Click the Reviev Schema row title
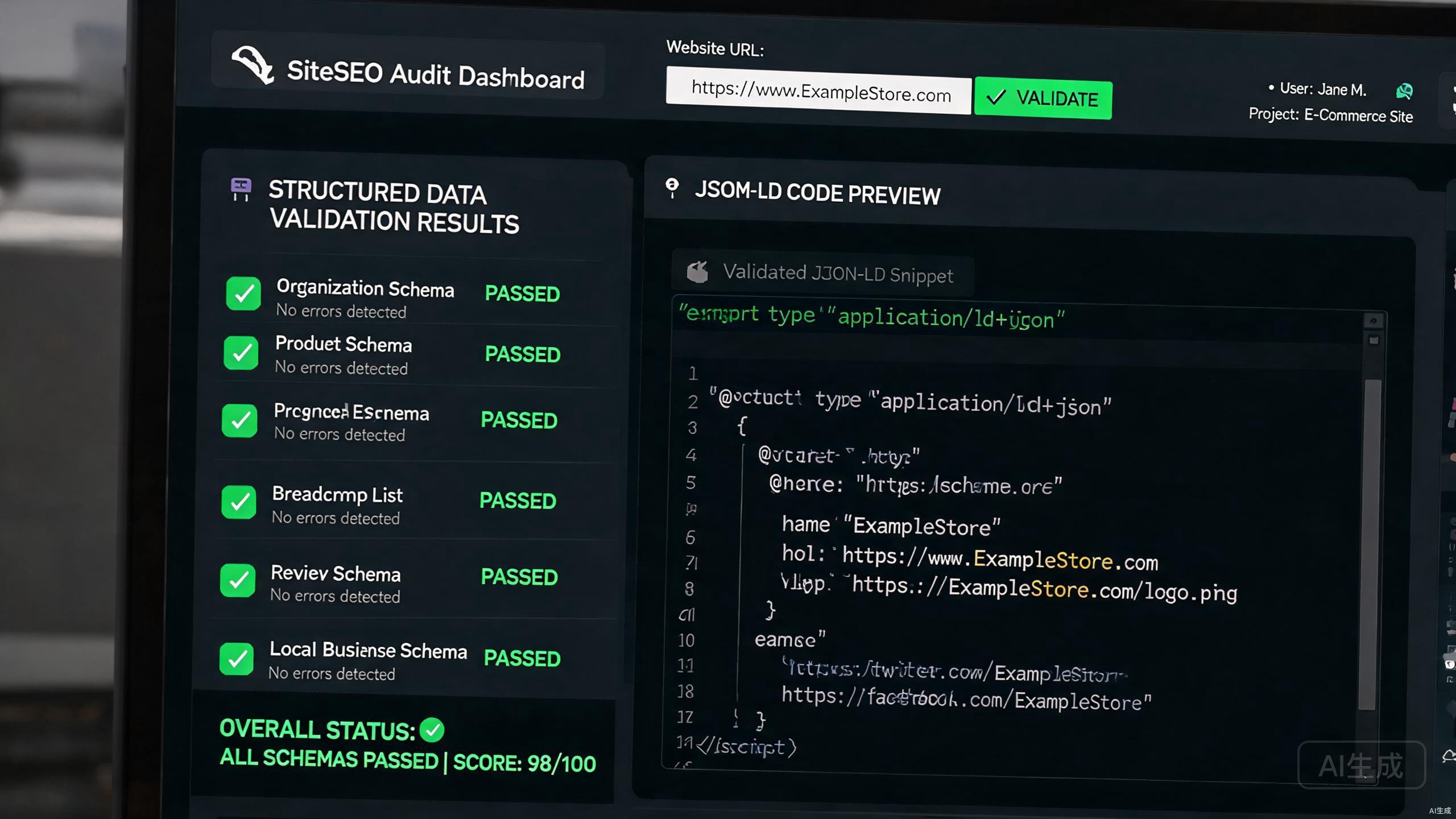This screenshot has width=1456, height=819. click(x=336, y=573)
